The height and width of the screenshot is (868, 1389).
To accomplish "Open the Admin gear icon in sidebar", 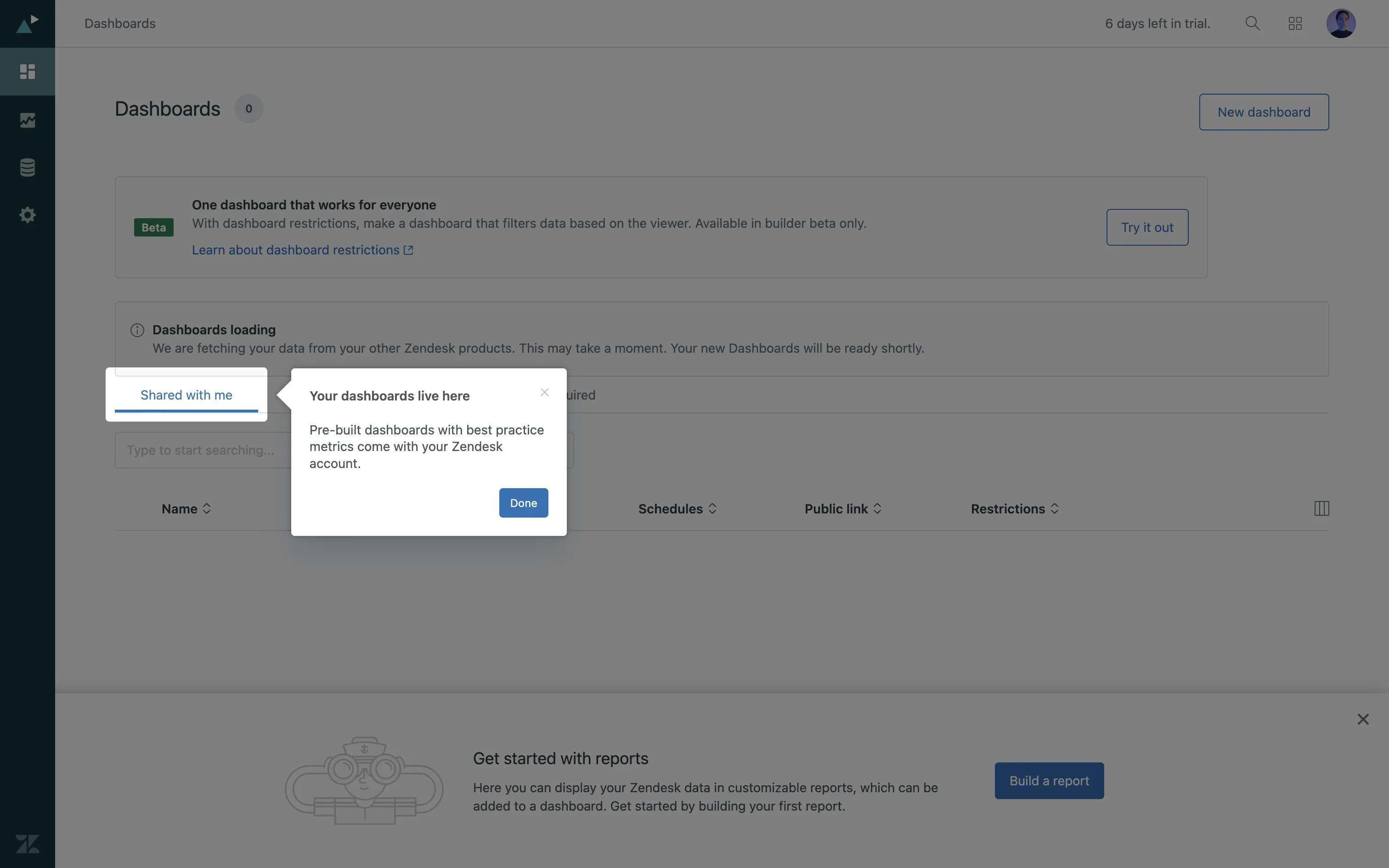I will pos(28,215).
